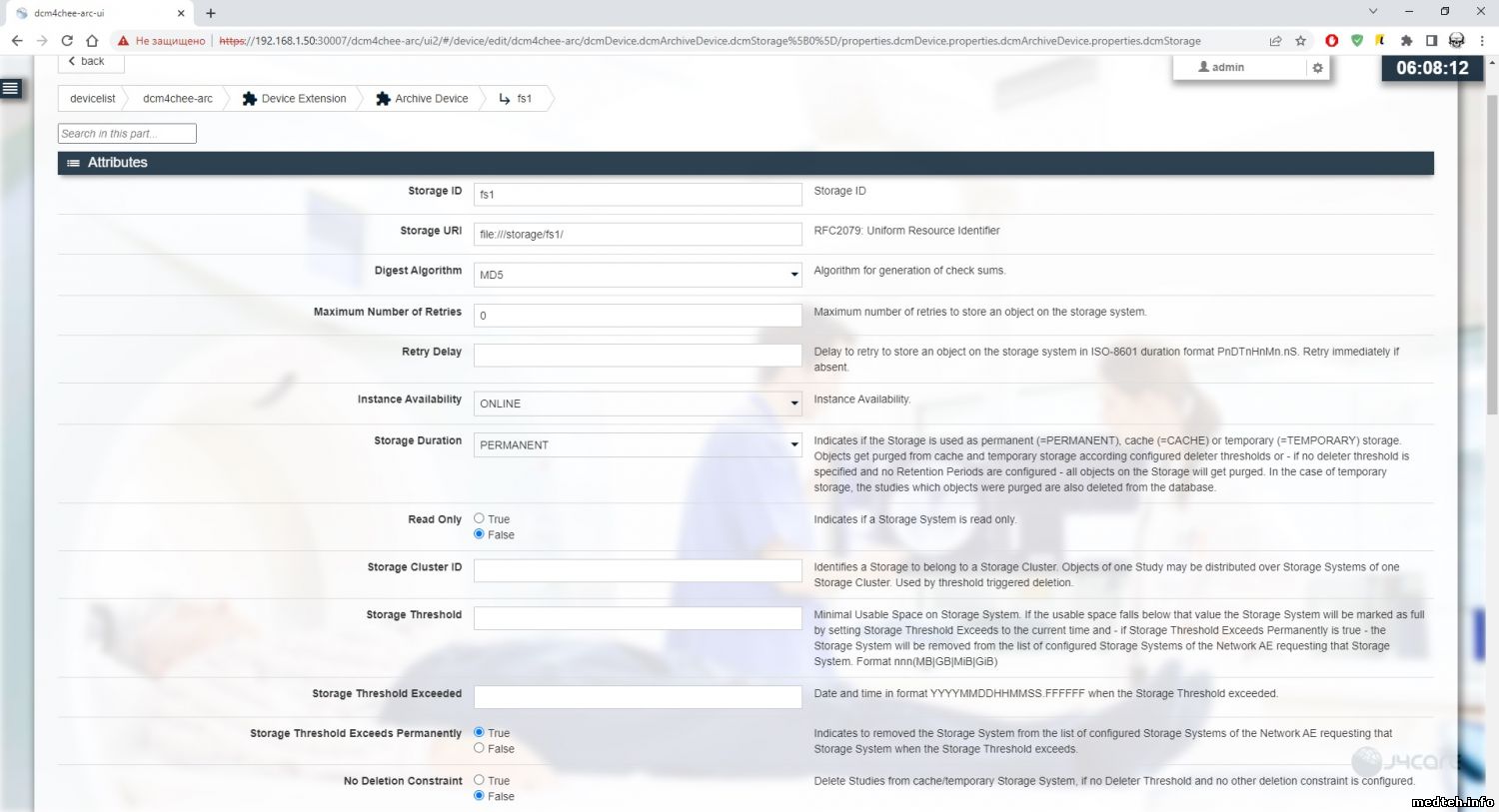The width and height of the screenshot is (1499, 812).
Task: Set Storage Threshold Exceeds Permanently to False
Action: [x=479, y=748]
